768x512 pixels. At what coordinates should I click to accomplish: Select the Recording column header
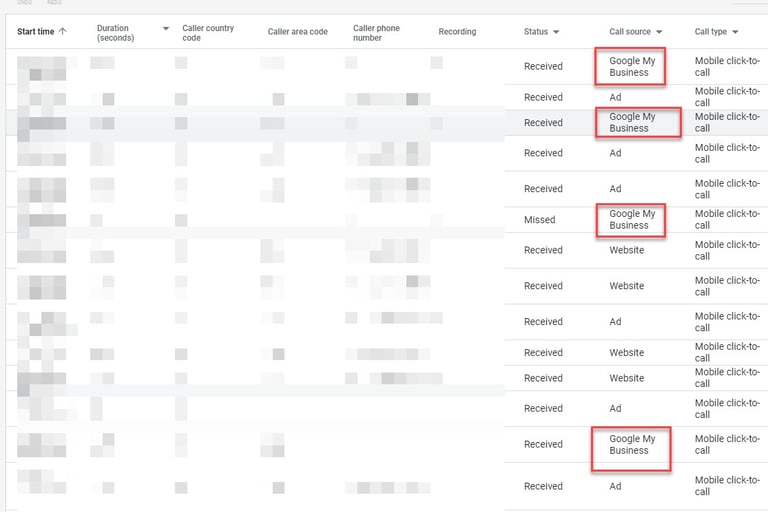(457, 31)
